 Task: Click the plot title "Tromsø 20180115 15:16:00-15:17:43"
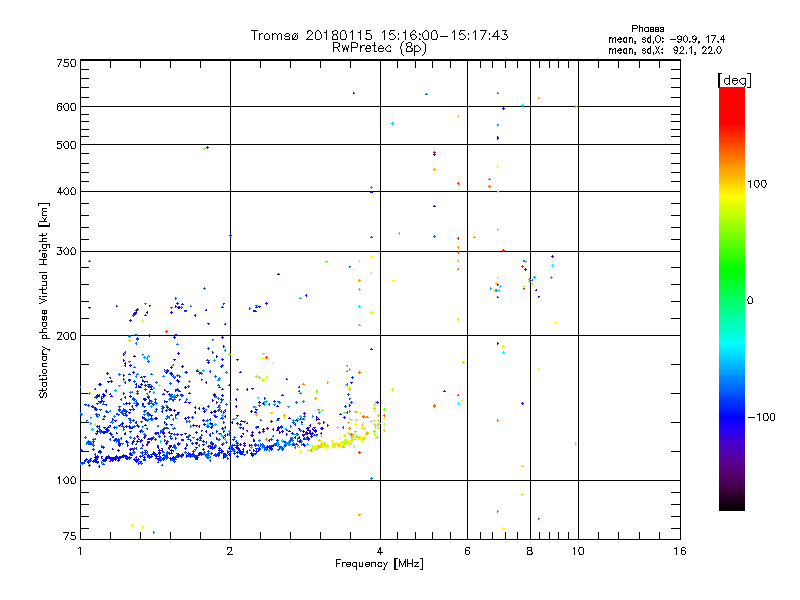click(379, 35)
